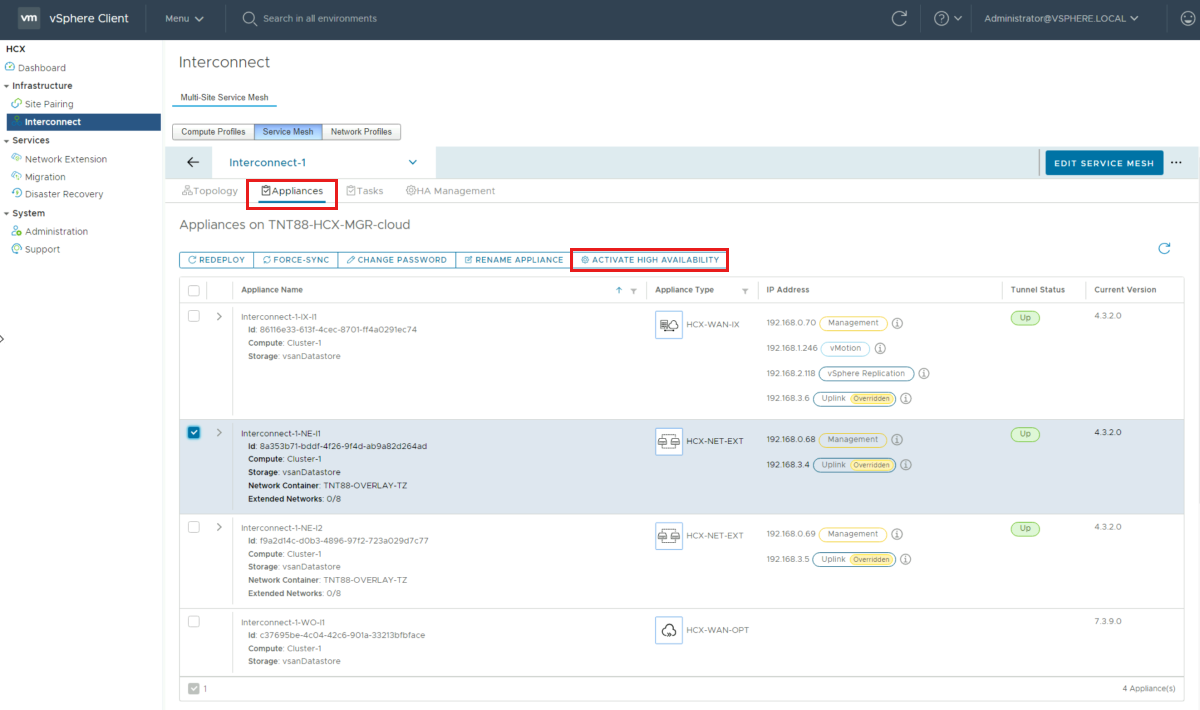This screenshot has width=1200, height=710.
Task: Click the Search in all environments field
Action: (x=320, y=18)
